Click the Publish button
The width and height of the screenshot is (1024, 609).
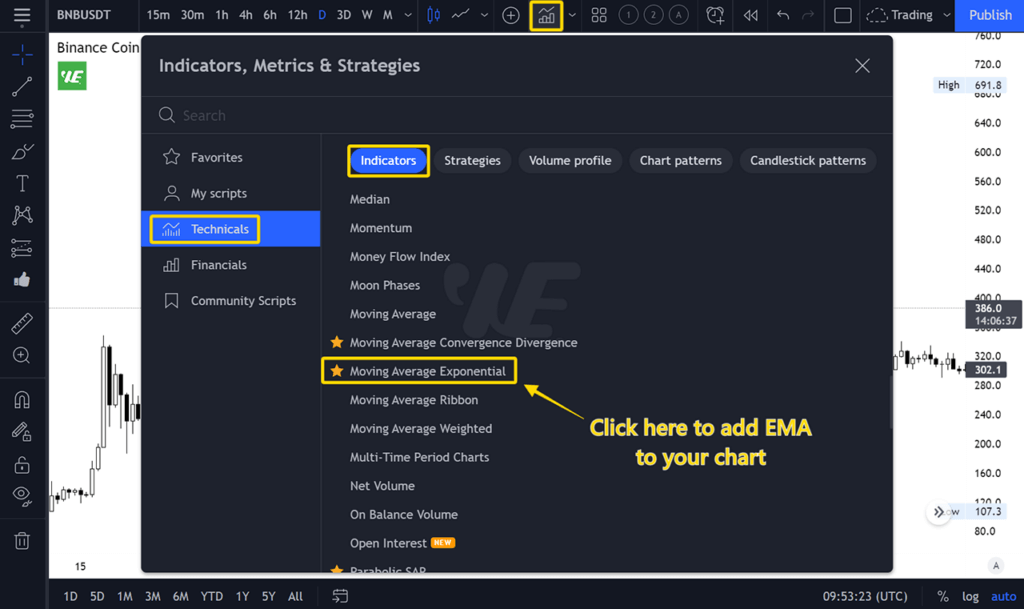[x=990, y=15]
